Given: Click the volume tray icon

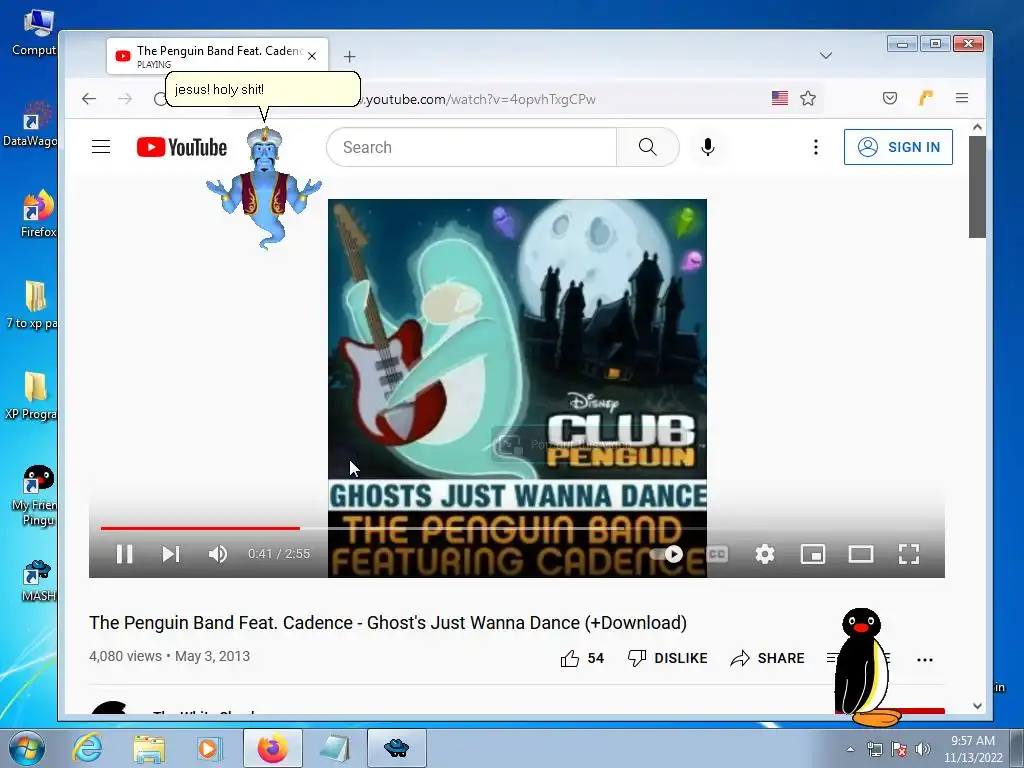Looking at the screenshot, I should pos(923,749).
